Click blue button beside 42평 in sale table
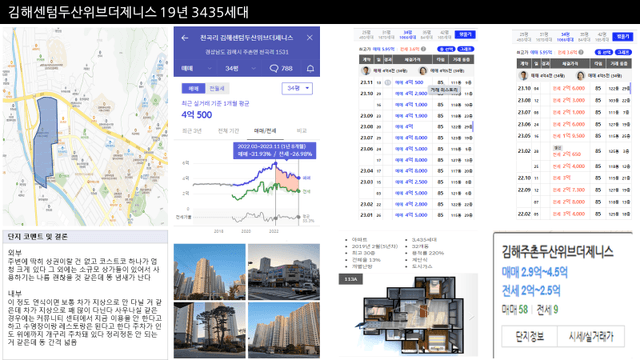This screenshot has height=360, width=640. pos(465,35)
